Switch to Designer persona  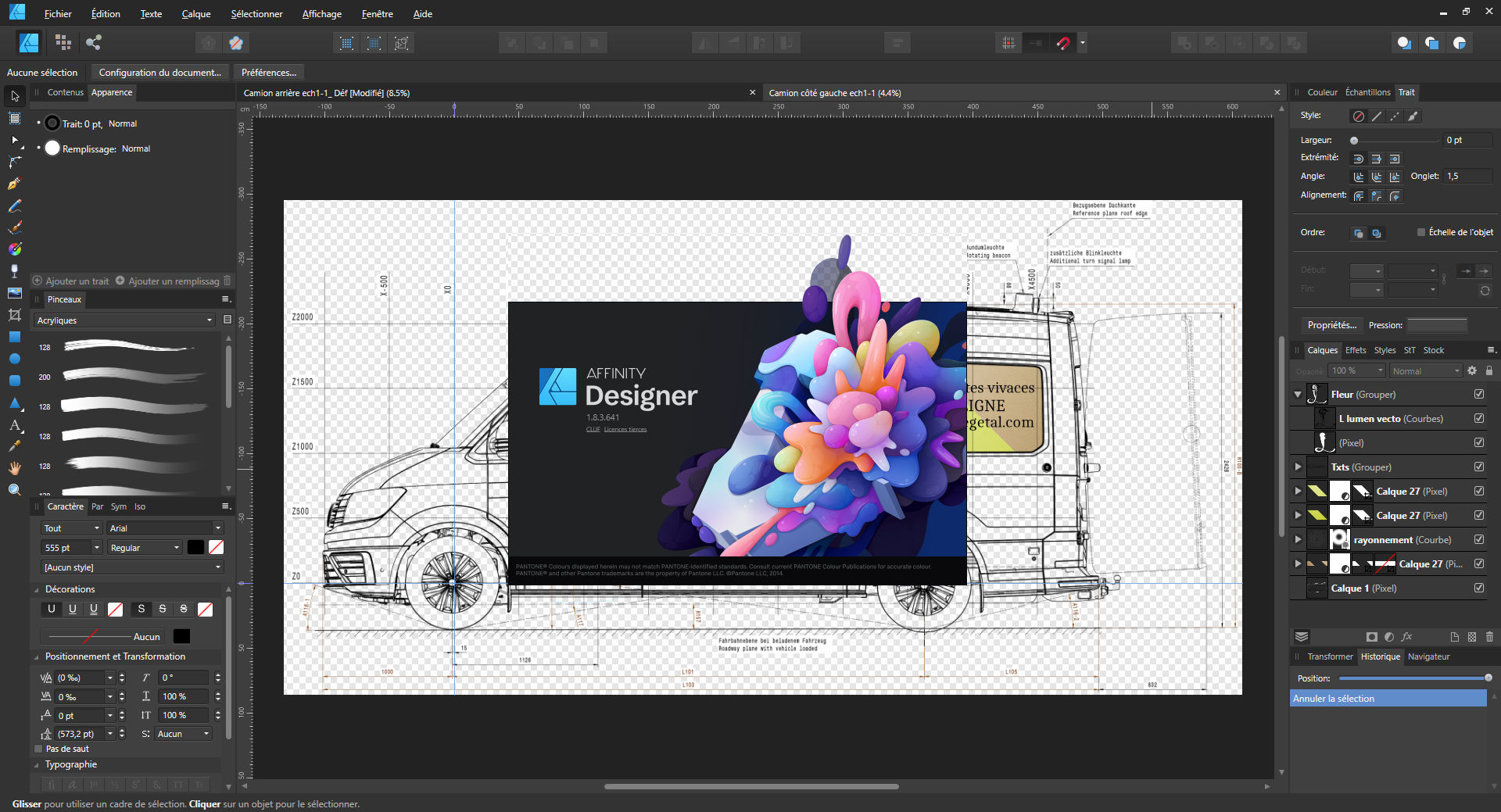(30, 43)
